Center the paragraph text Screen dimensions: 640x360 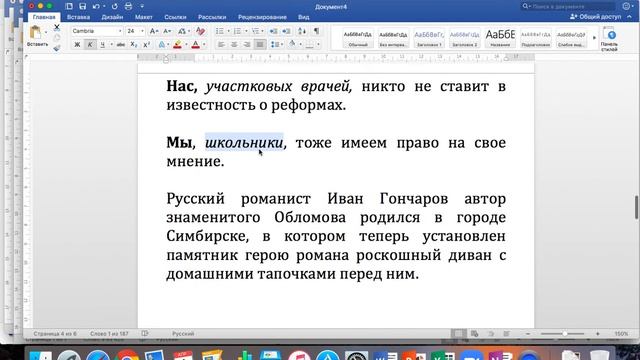click(234, 44)
